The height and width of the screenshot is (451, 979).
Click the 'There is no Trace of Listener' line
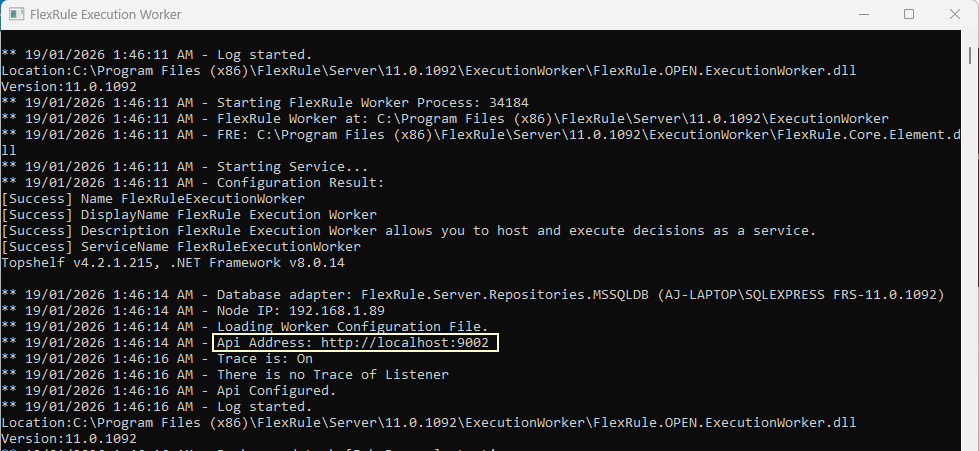[x=225, y=374]
